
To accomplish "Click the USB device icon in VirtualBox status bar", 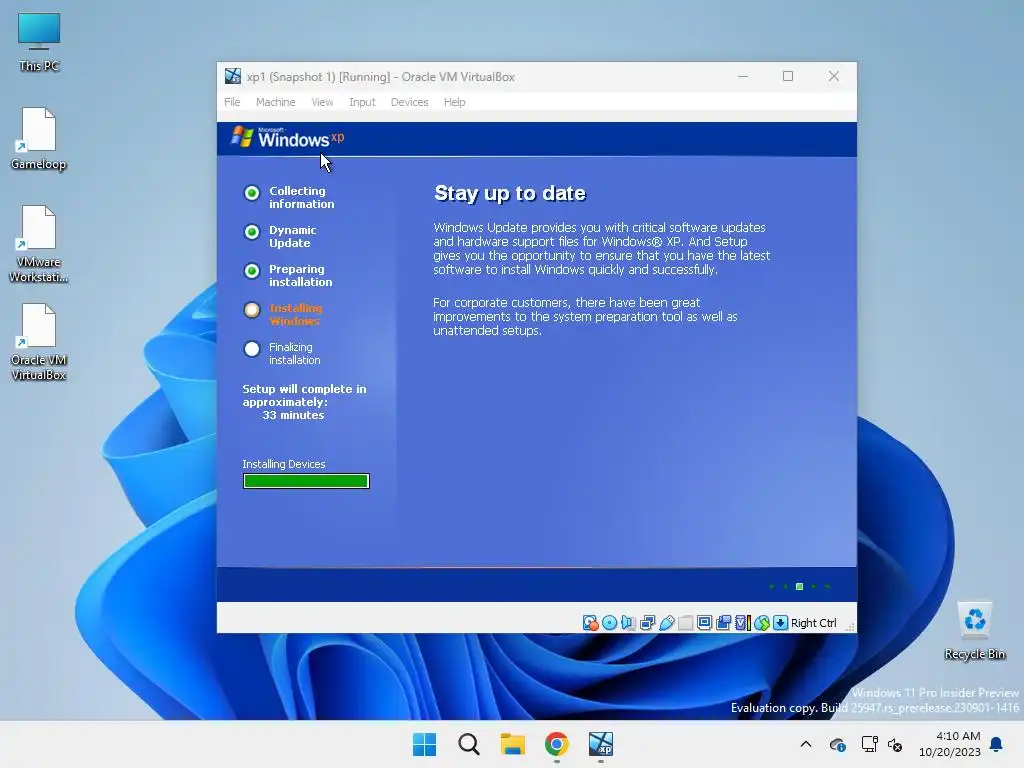I will [666, 623].
